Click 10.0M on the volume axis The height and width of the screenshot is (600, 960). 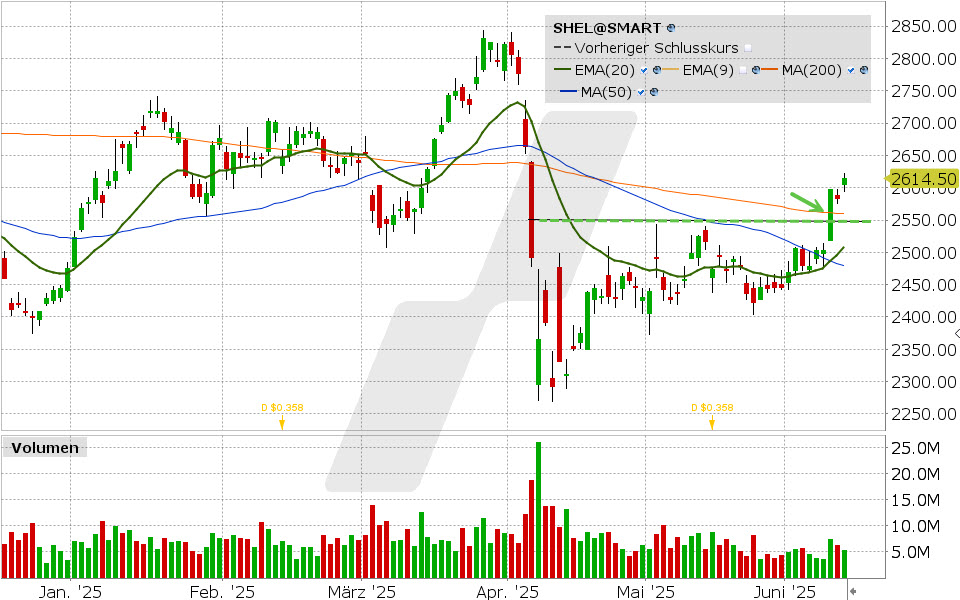pos(915,526)
